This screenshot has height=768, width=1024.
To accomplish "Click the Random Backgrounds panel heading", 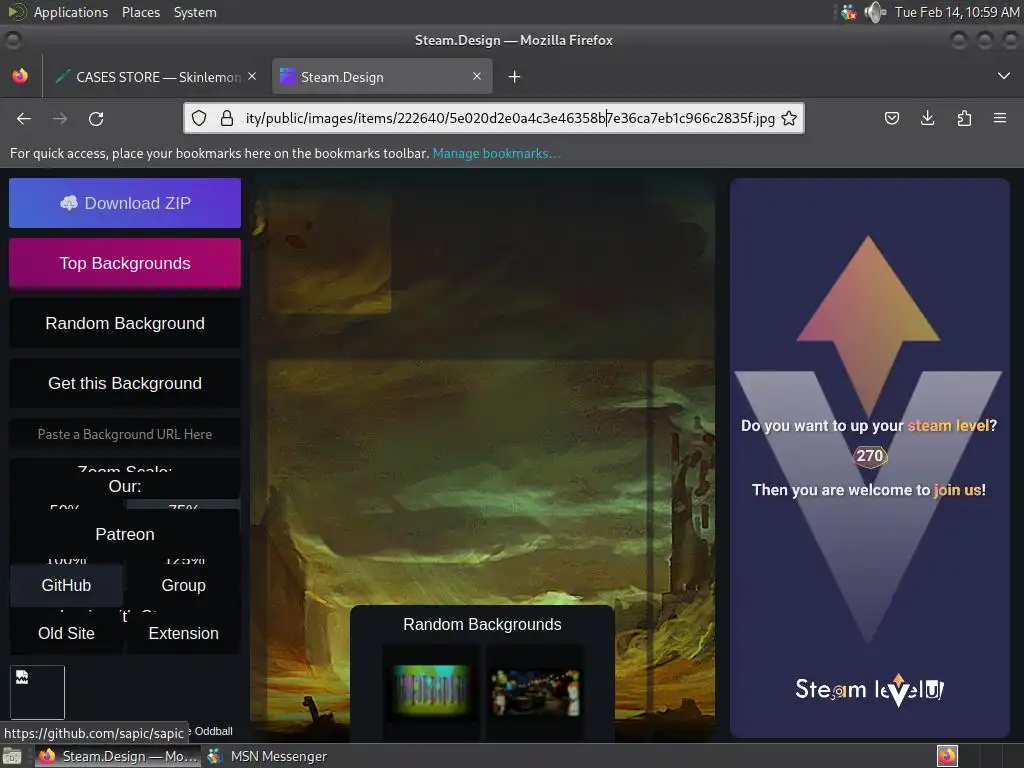I will coord(482,624).
